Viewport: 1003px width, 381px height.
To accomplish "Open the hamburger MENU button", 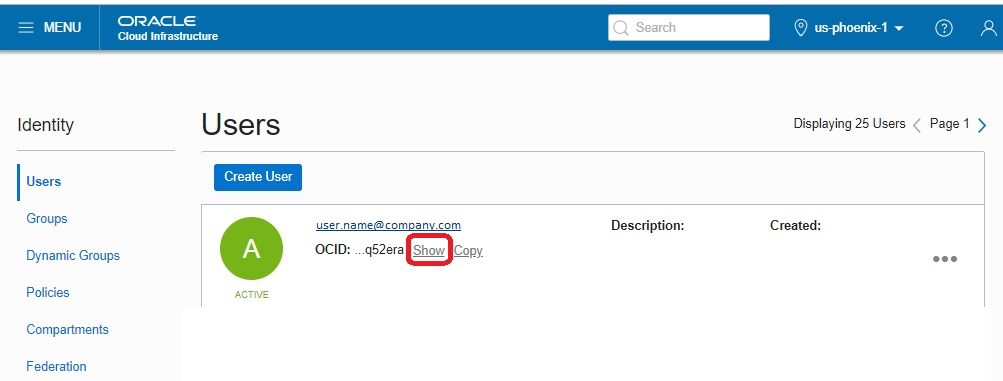I will 50,27.
